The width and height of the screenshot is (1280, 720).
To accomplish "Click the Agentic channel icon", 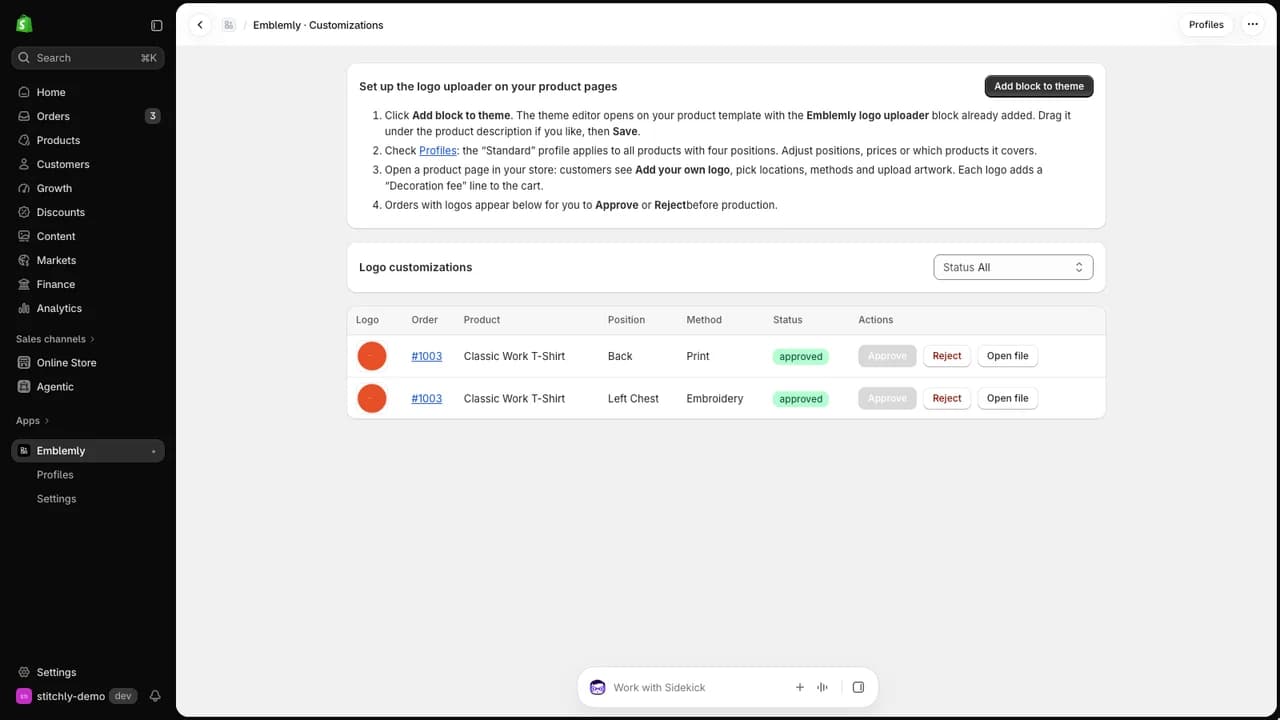I will 24,386.
